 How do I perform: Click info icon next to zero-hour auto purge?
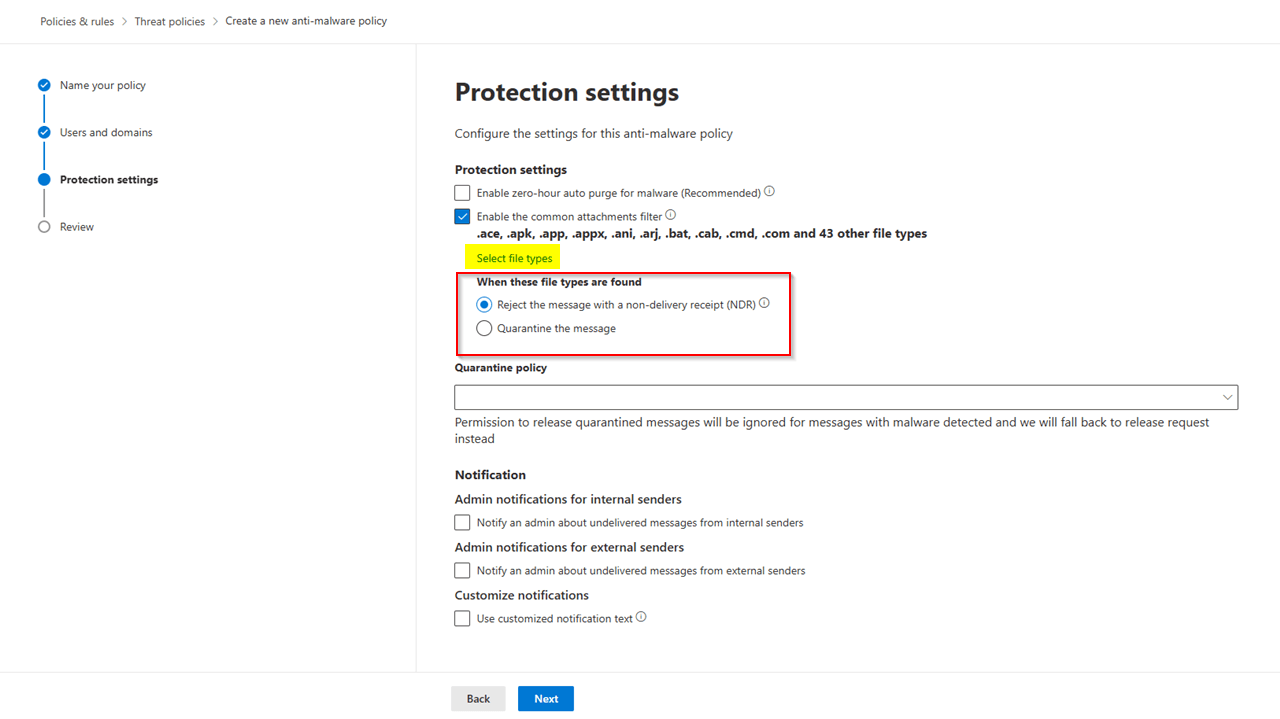tap(768, 191)
